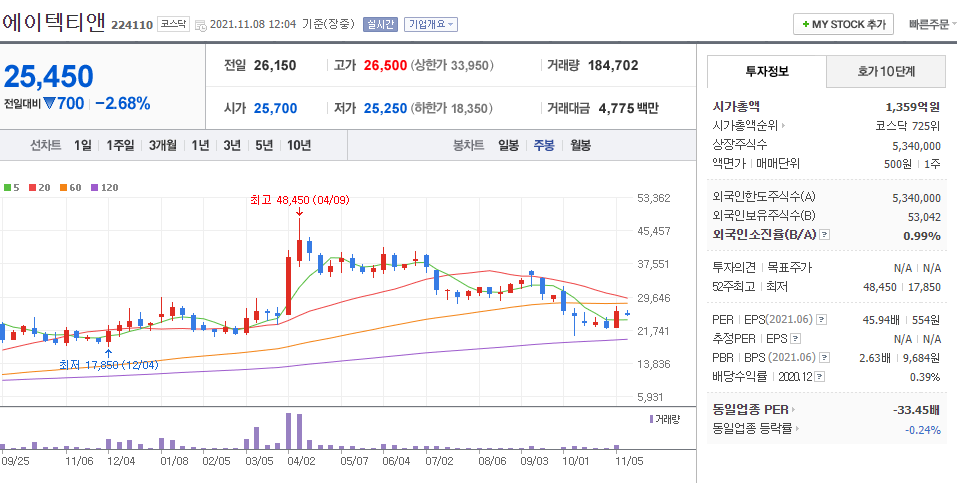Click the purple 120-day moving average legend
Screen dimensions: 966x483
tap(104, 187)
